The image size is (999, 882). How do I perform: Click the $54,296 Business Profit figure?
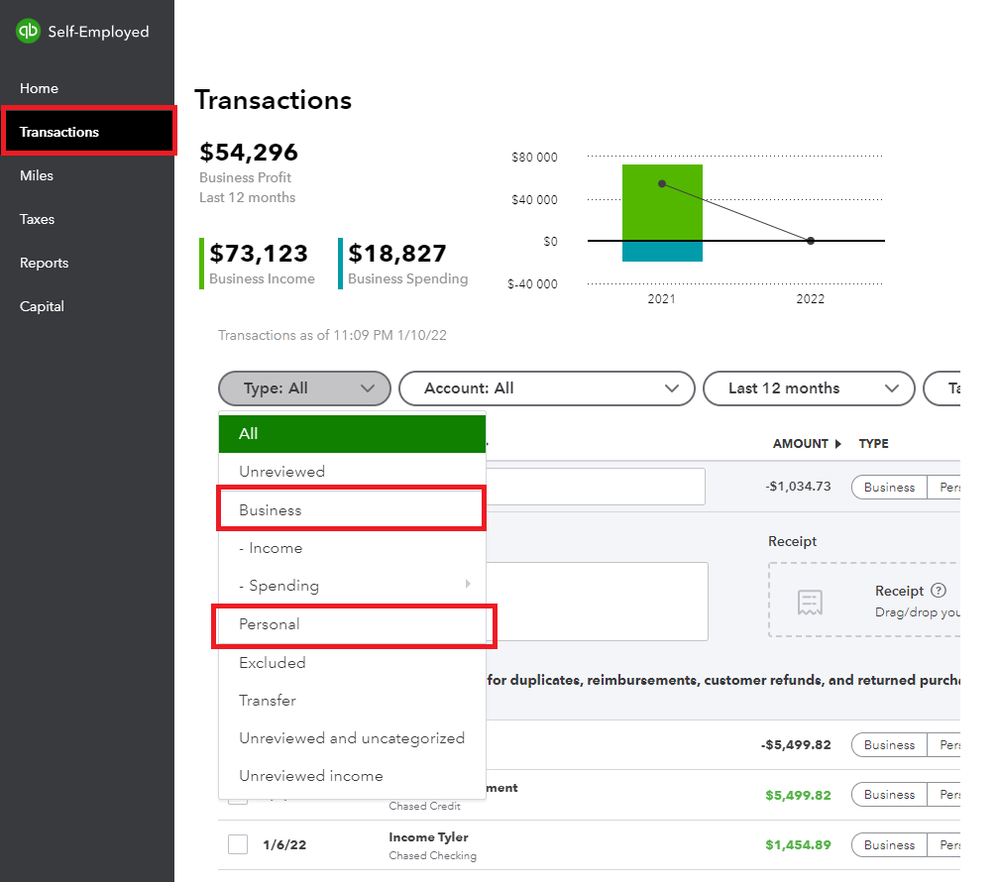coord(248,152)
